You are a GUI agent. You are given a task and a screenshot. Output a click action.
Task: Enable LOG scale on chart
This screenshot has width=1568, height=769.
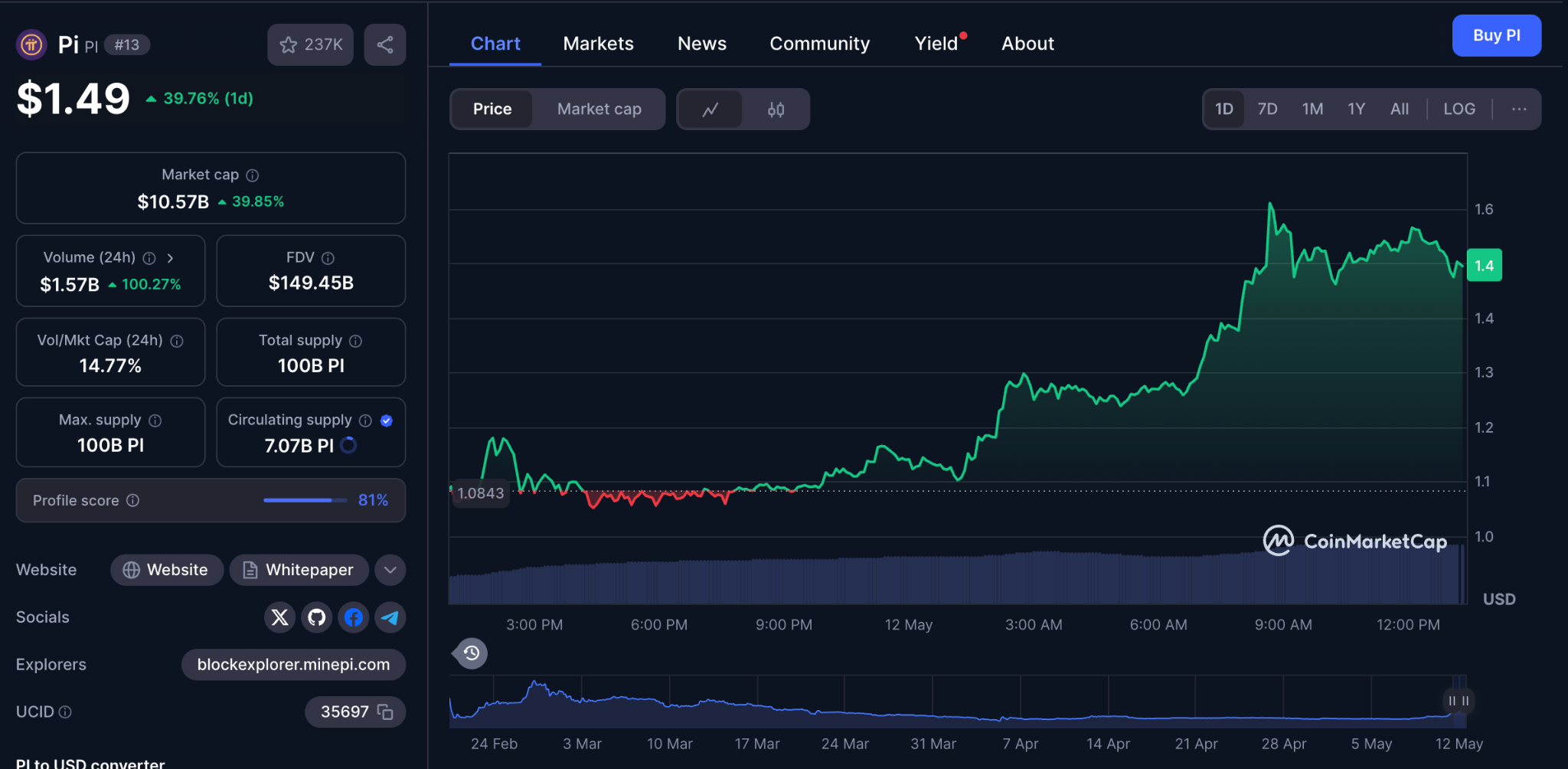[x=1459, y=110]
